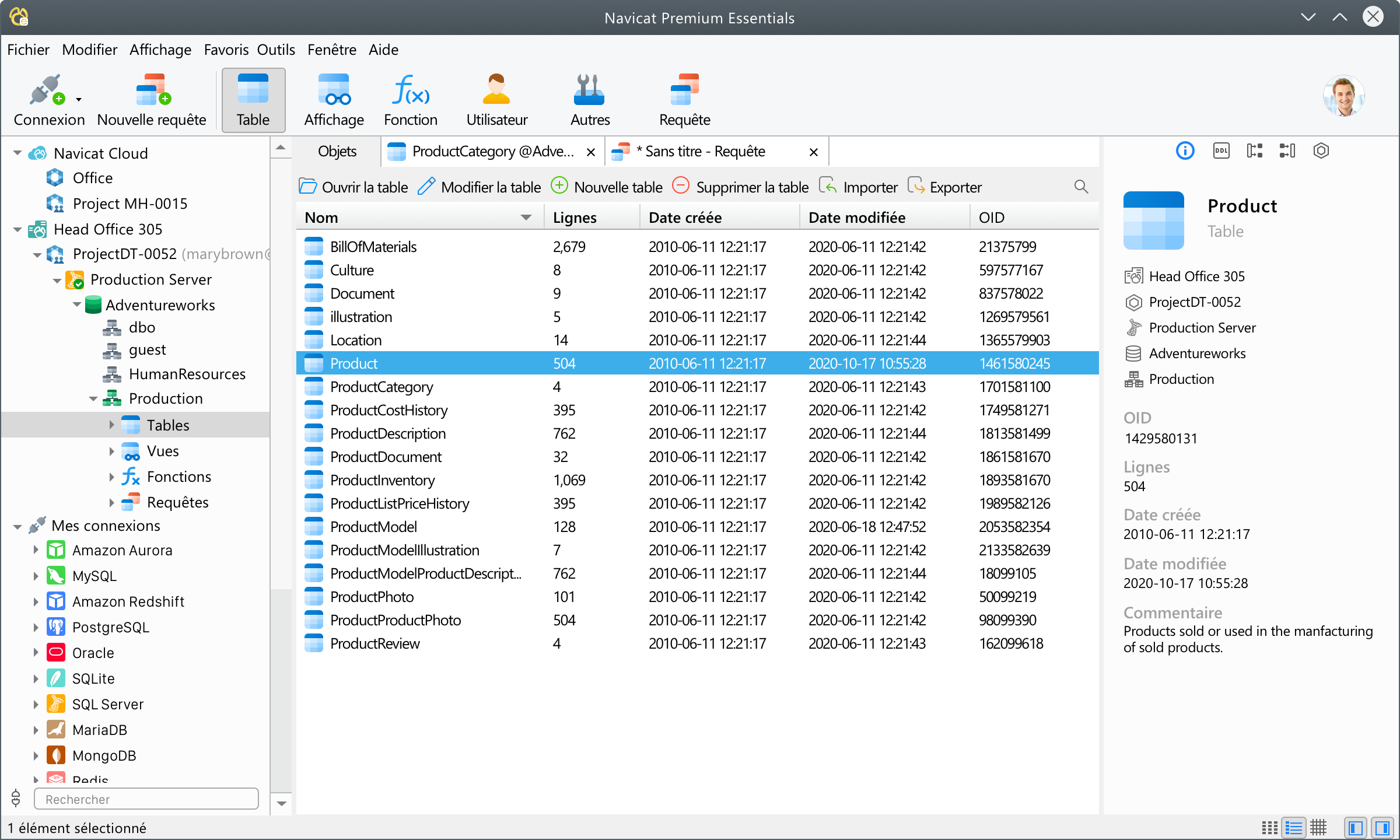Close the Sans titre - Requête tab
The height and width of the screenshot is (840, 1400).
(814, 152)
